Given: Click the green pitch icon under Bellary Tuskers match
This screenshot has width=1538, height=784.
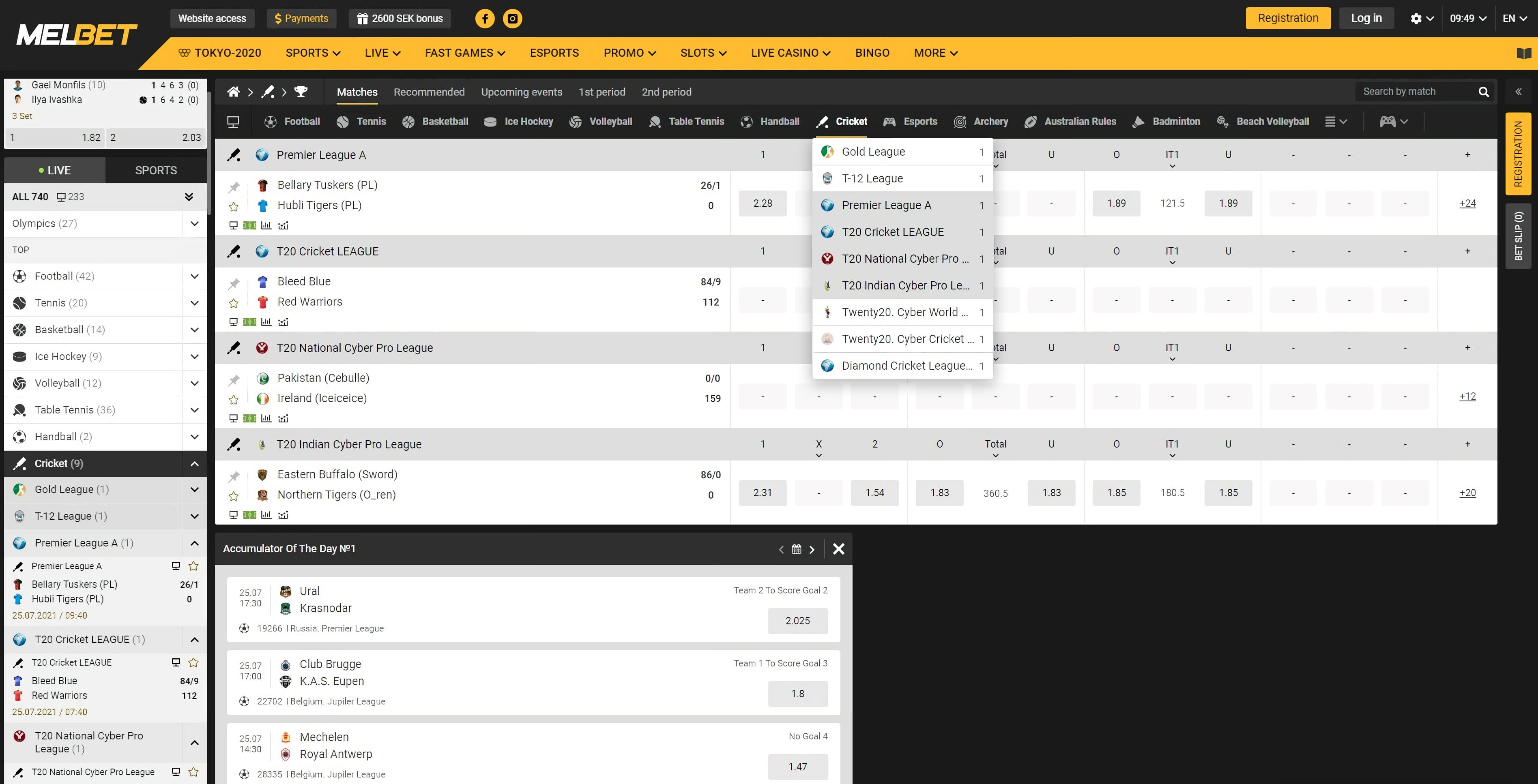Looking at the screenshot, I should 249,225.
